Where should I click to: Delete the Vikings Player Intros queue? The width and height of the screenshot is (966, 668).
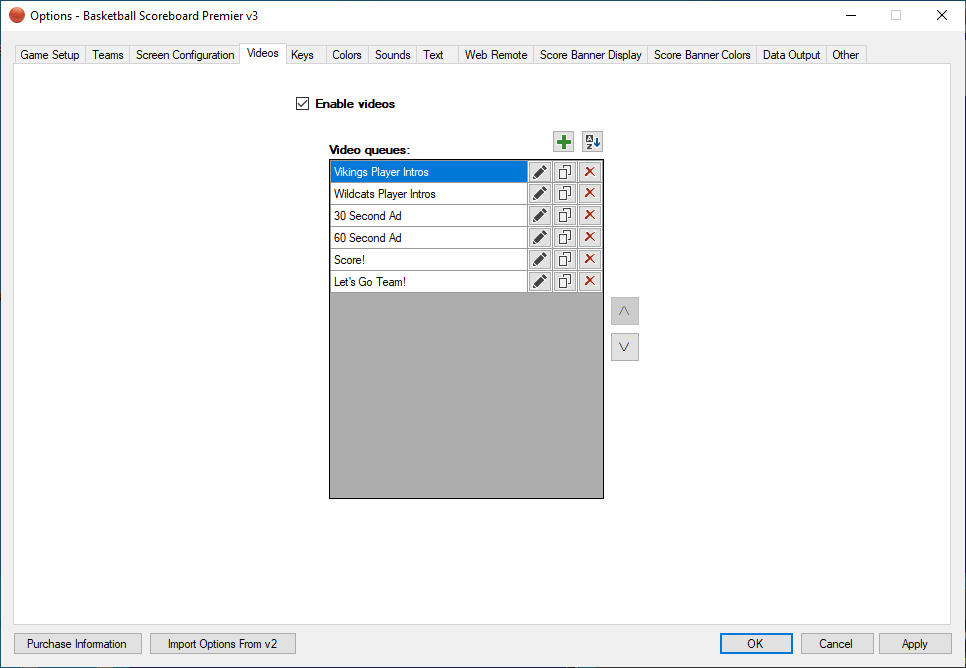pyautogui.click(x=590, y=172)
